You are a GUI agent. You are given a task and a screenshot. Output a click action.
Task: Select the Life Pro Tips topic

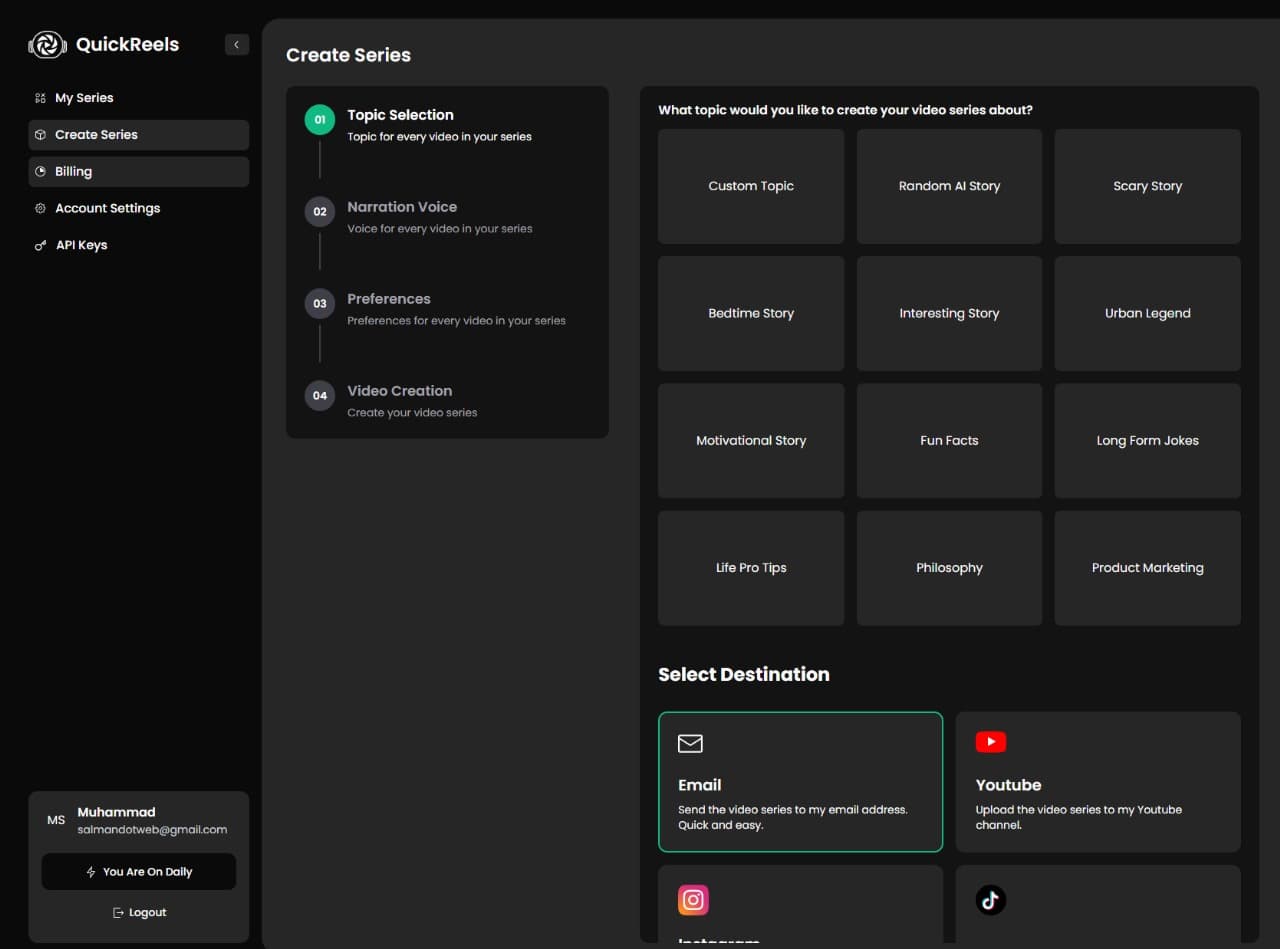751,568
